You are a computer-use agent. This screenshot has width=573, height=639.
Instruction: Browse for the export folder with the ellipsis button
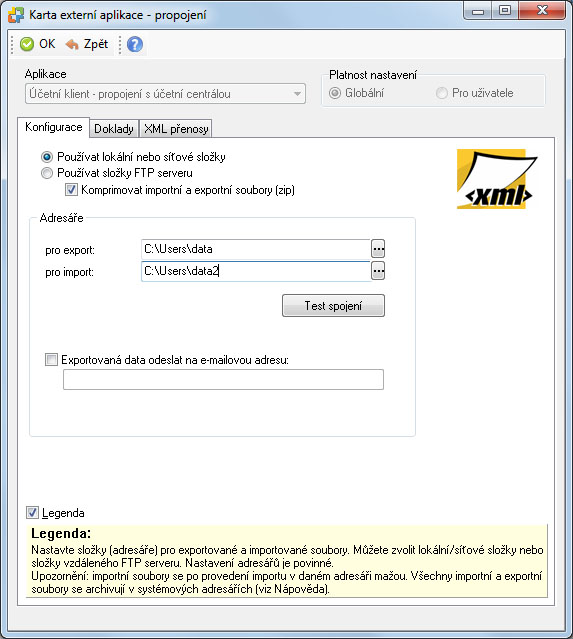pos(378,249)
